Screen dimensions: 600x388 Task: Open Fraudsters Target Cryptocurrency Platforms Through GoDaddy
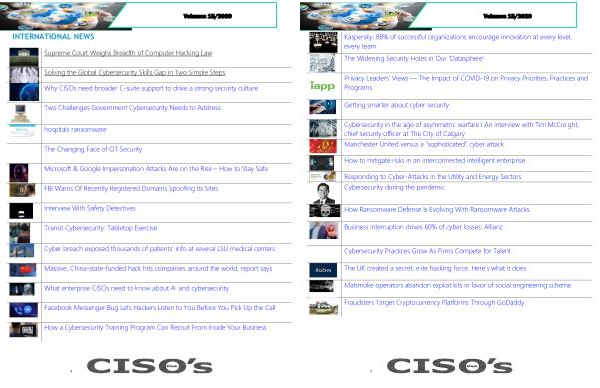click(x=434, y=303)
